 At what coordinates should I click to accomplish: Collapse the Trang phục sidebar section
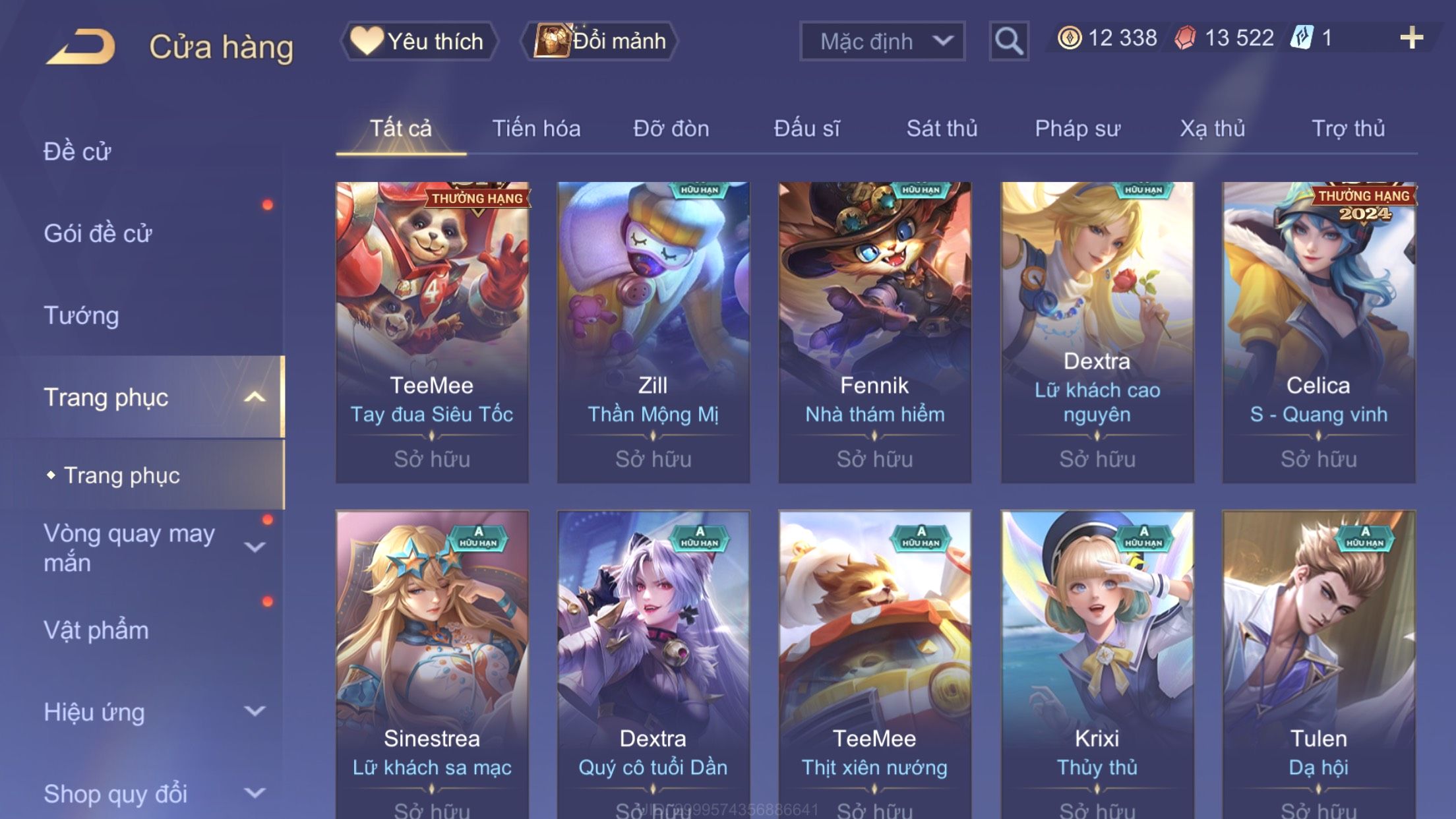click(255, 397)
